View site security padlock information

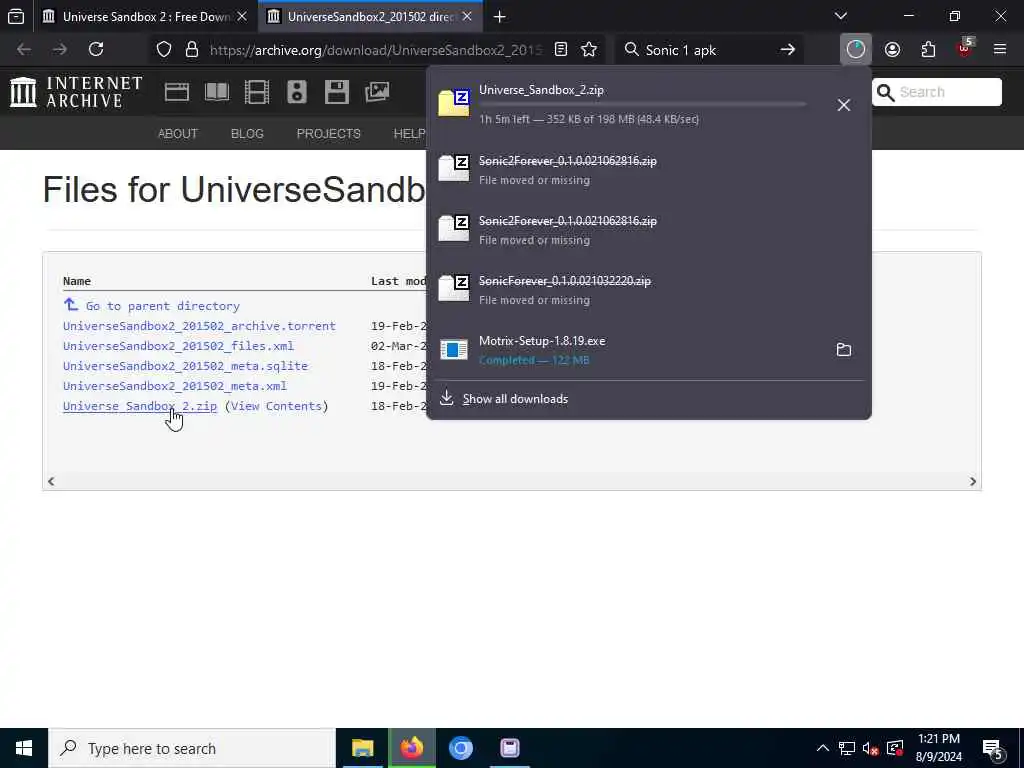[192, 50]
